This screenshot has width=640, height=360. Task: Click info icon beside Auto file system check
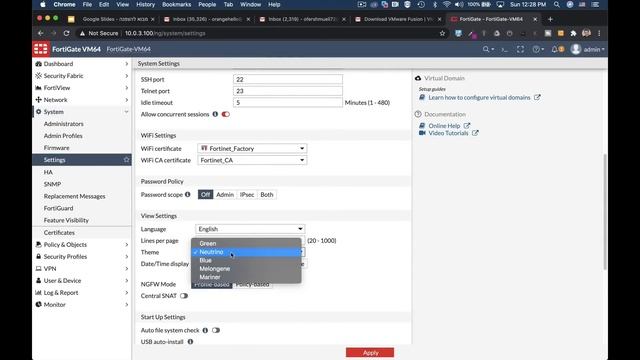coord(205,330)
